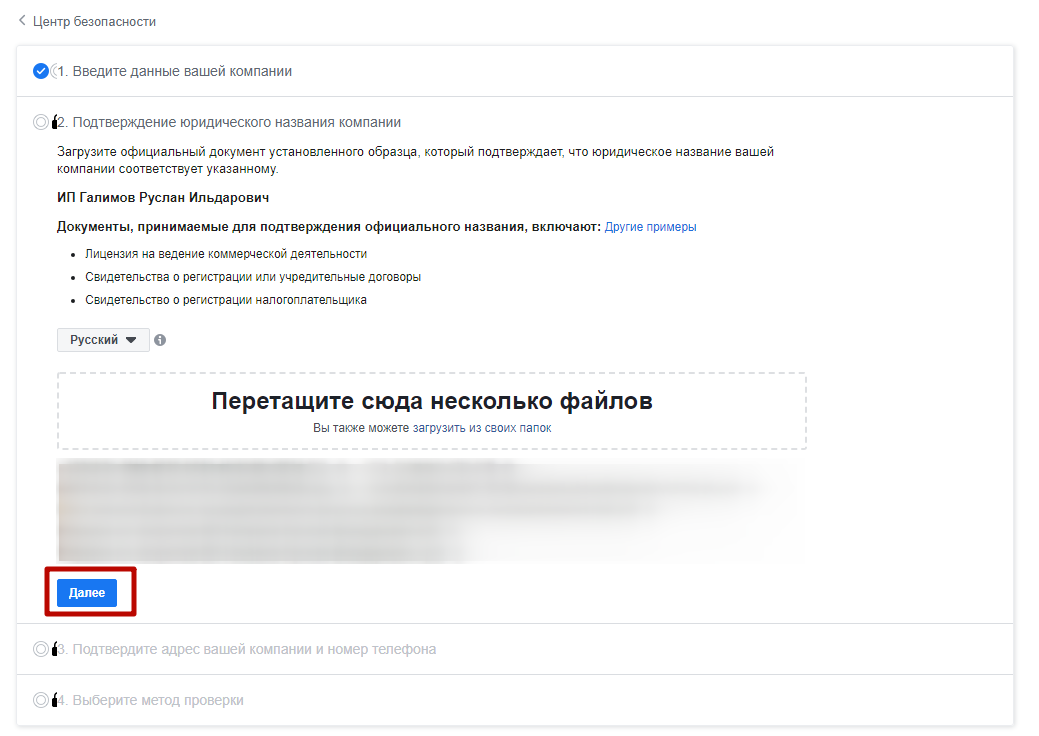Click the back chevron beside Центр безопасности
This screenshot has width=1039, height=736.
click(x=22, y=20)
